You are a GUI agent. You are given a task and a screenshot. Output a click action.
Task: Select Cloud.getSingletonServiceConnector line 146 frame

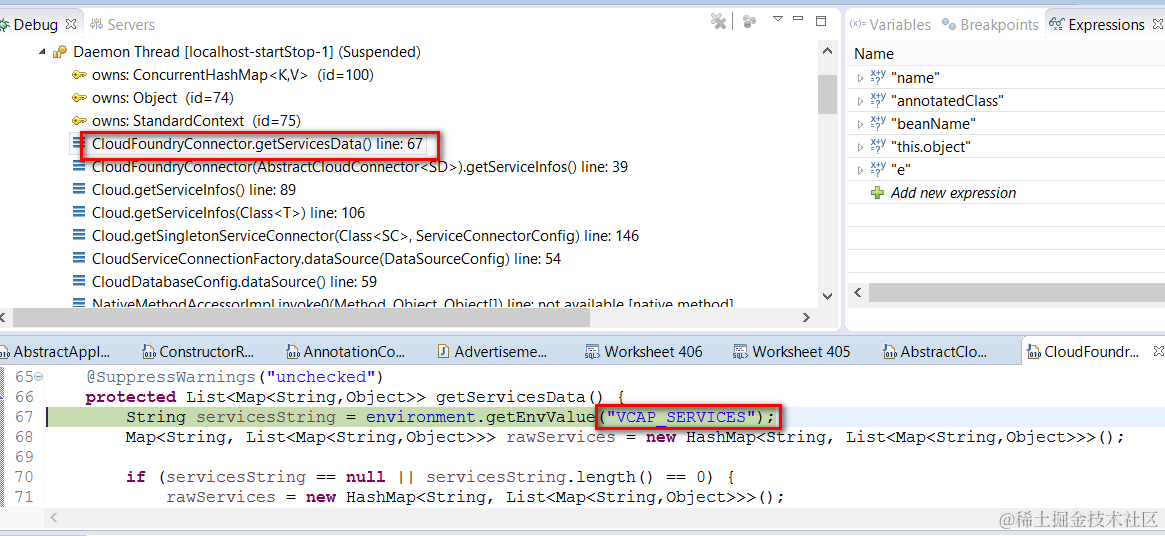[365, 236]
